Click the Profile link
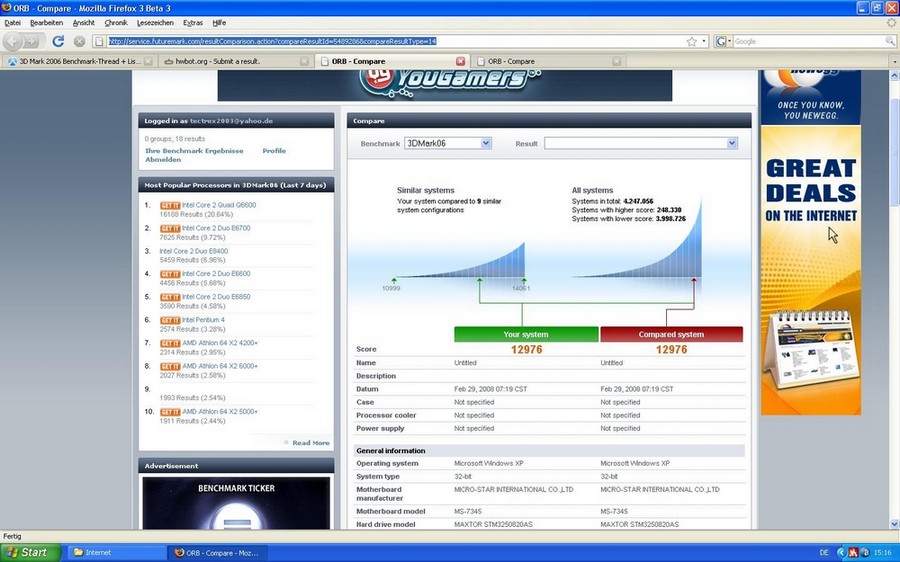The height and width of the screenshot is (562, 900). coord(274,151)
